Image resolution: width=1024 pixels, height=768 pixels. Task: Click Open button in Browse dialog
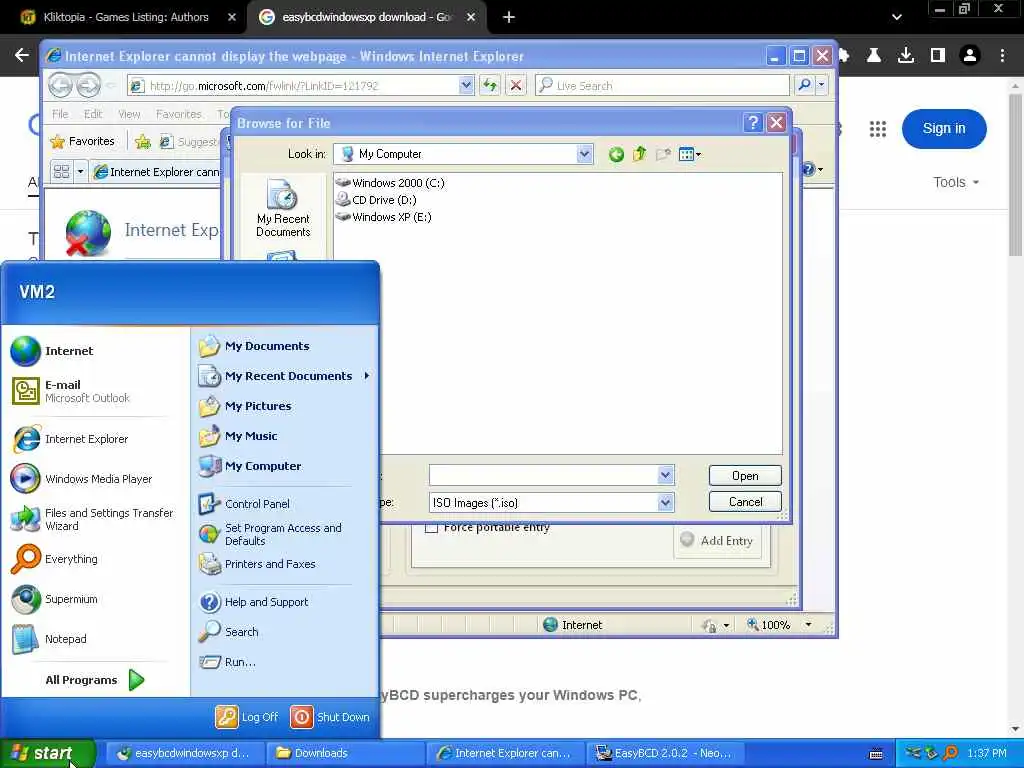click(745, 475)
